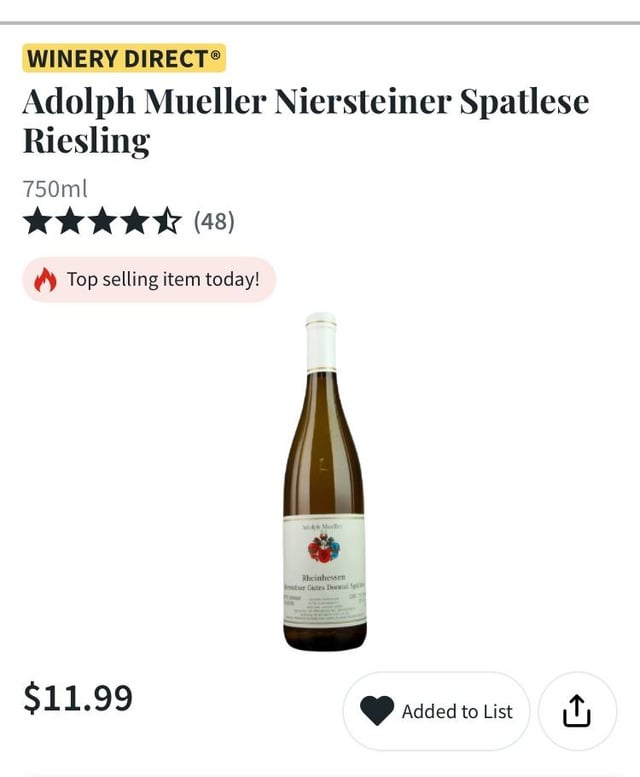Tap the white foil cap of the bottle
The width and height of the screenshot is (640, 777).
tap(321, 342)
